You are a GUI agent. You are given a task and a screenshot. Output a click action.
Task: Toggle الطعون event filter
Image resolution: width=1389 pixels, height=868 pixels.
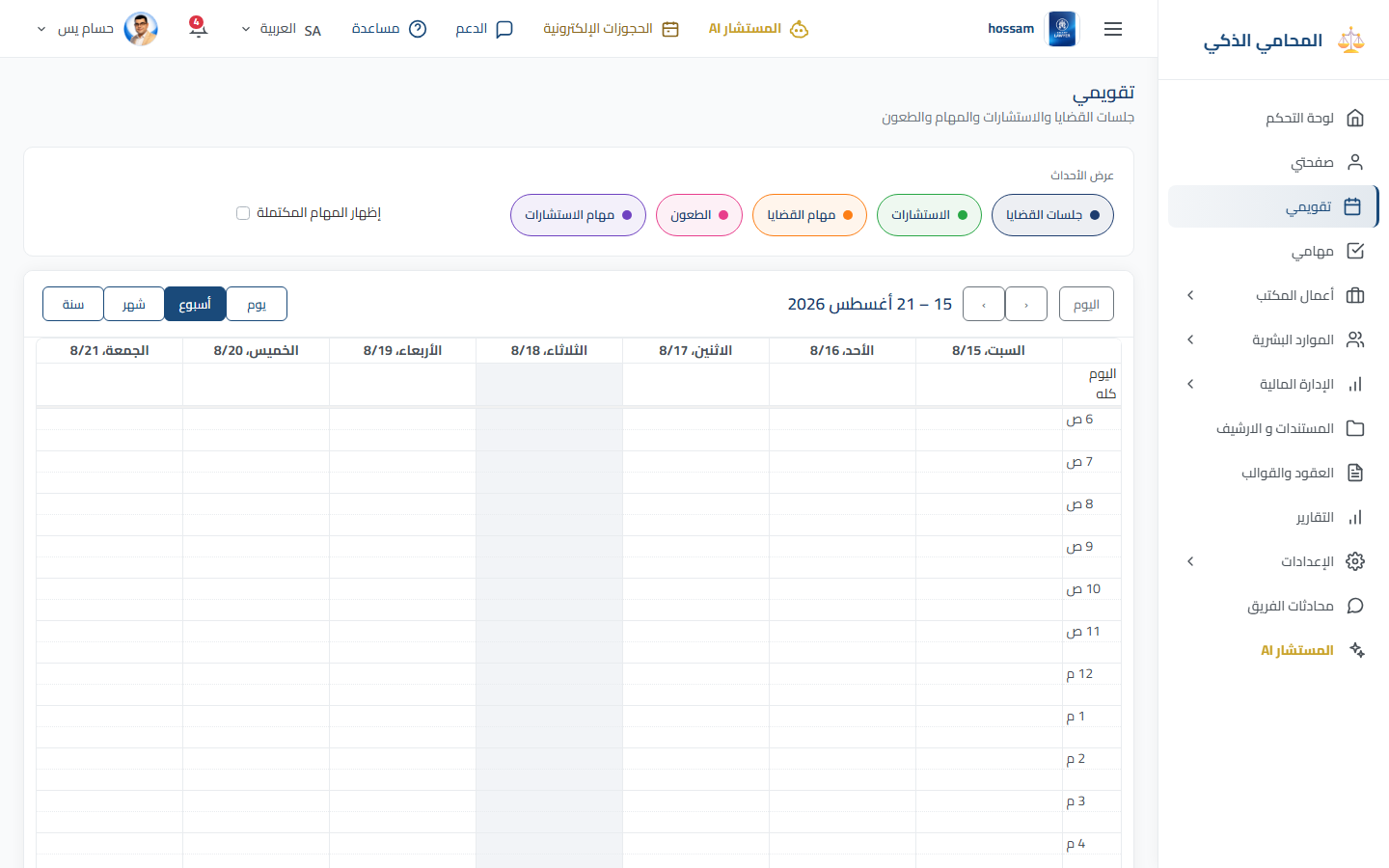(699, 215)
